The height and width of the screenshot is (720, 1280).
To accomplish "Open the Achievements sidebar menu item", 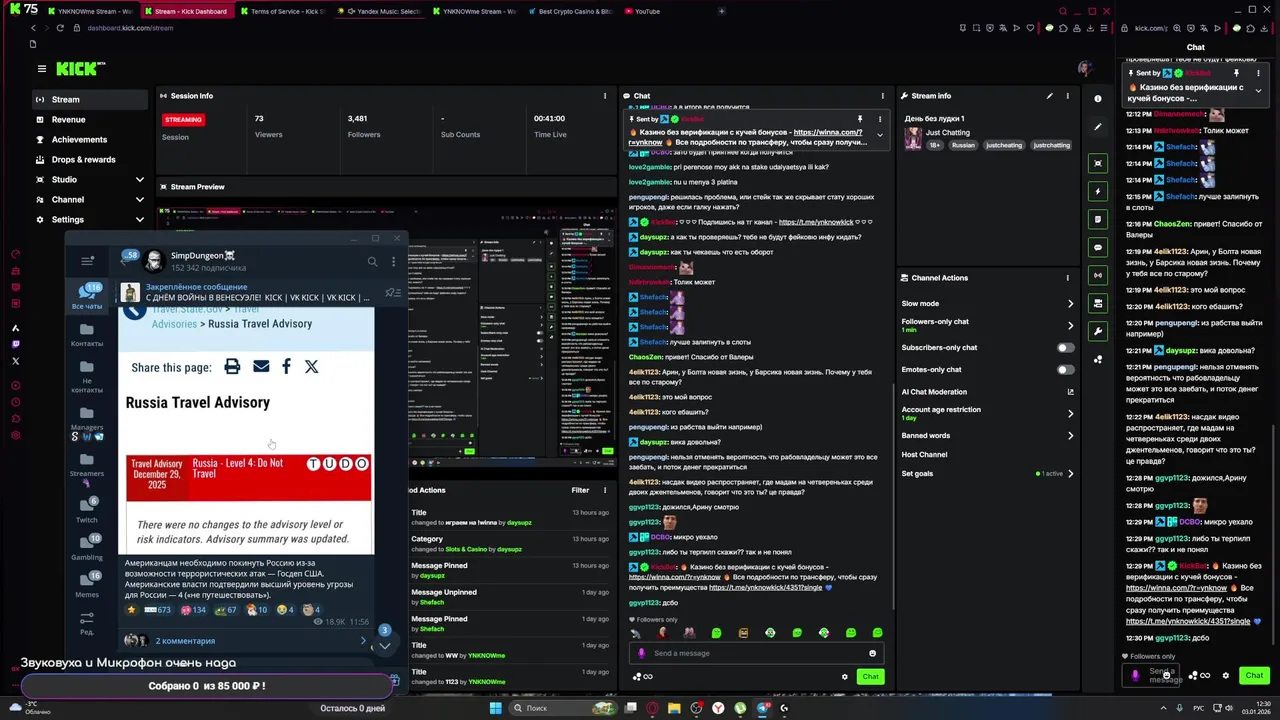I will coord(90,140).
